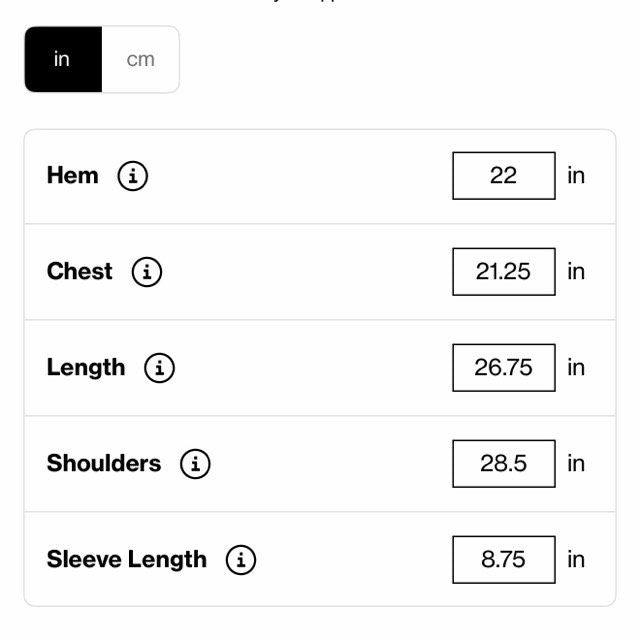Viewport: 640px width, 640px height.
Task: Click the Sleeve Length label text
Action: click(x=127, y=560)
